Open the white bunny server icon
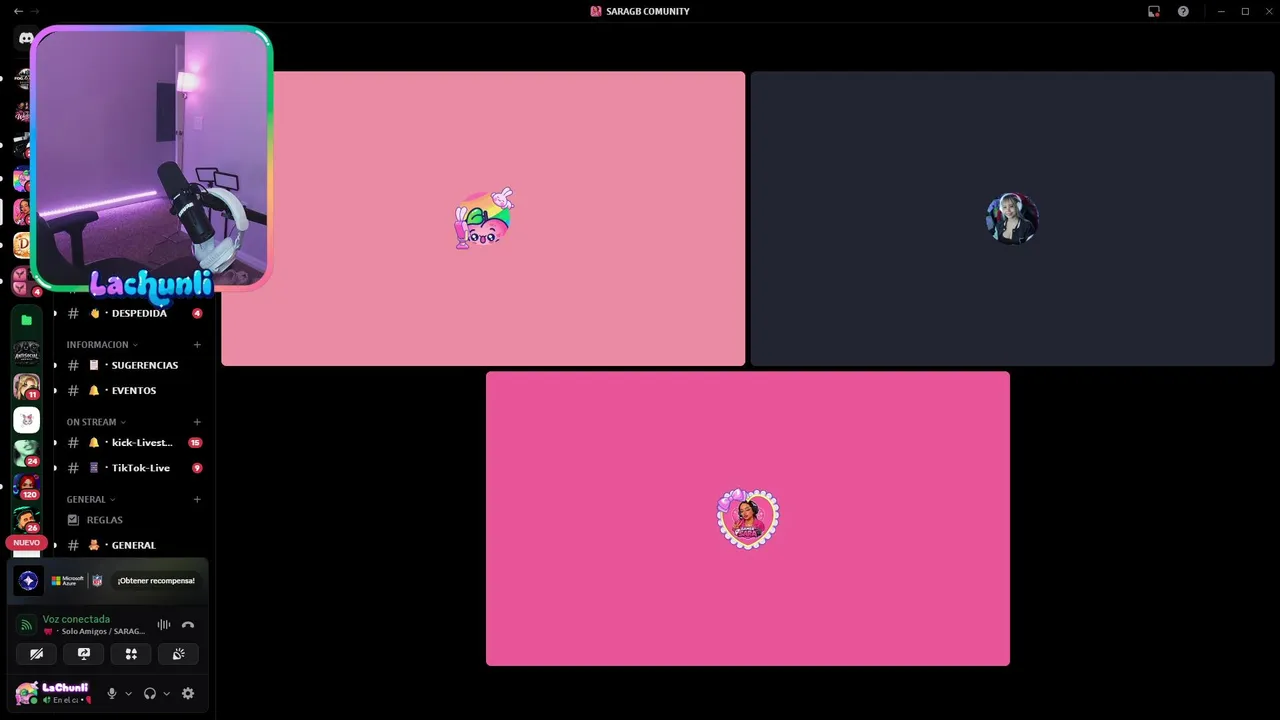Viewport: 1280px width, 720px height. click(x=26, y=420)
